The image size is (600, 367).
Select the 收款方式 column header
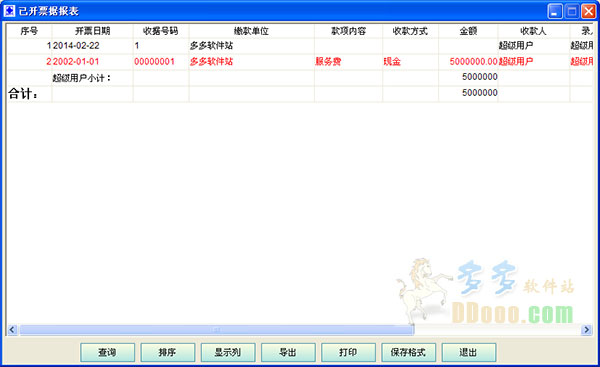point(410,31)
